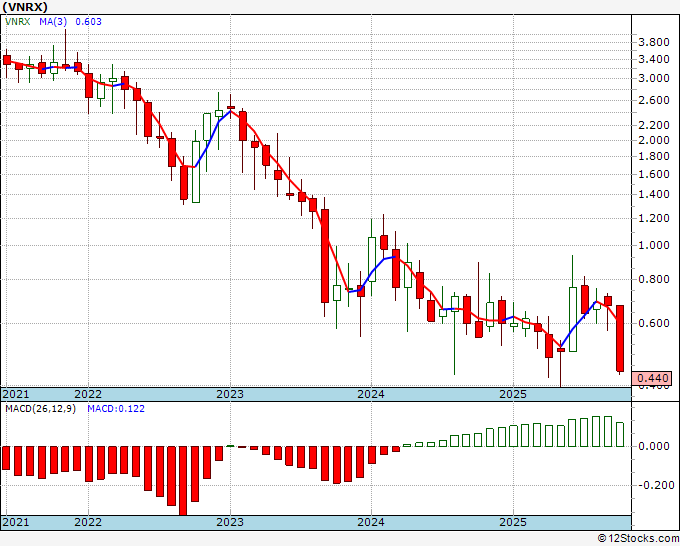Click the 0.800 price axis label
The width and height of the screenshot is (680, 546).
[654, 279]
